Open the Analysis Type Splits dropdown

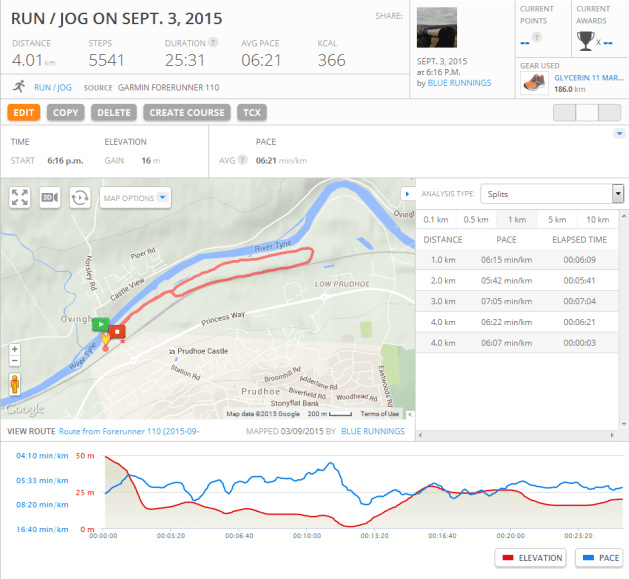(551, 194)
